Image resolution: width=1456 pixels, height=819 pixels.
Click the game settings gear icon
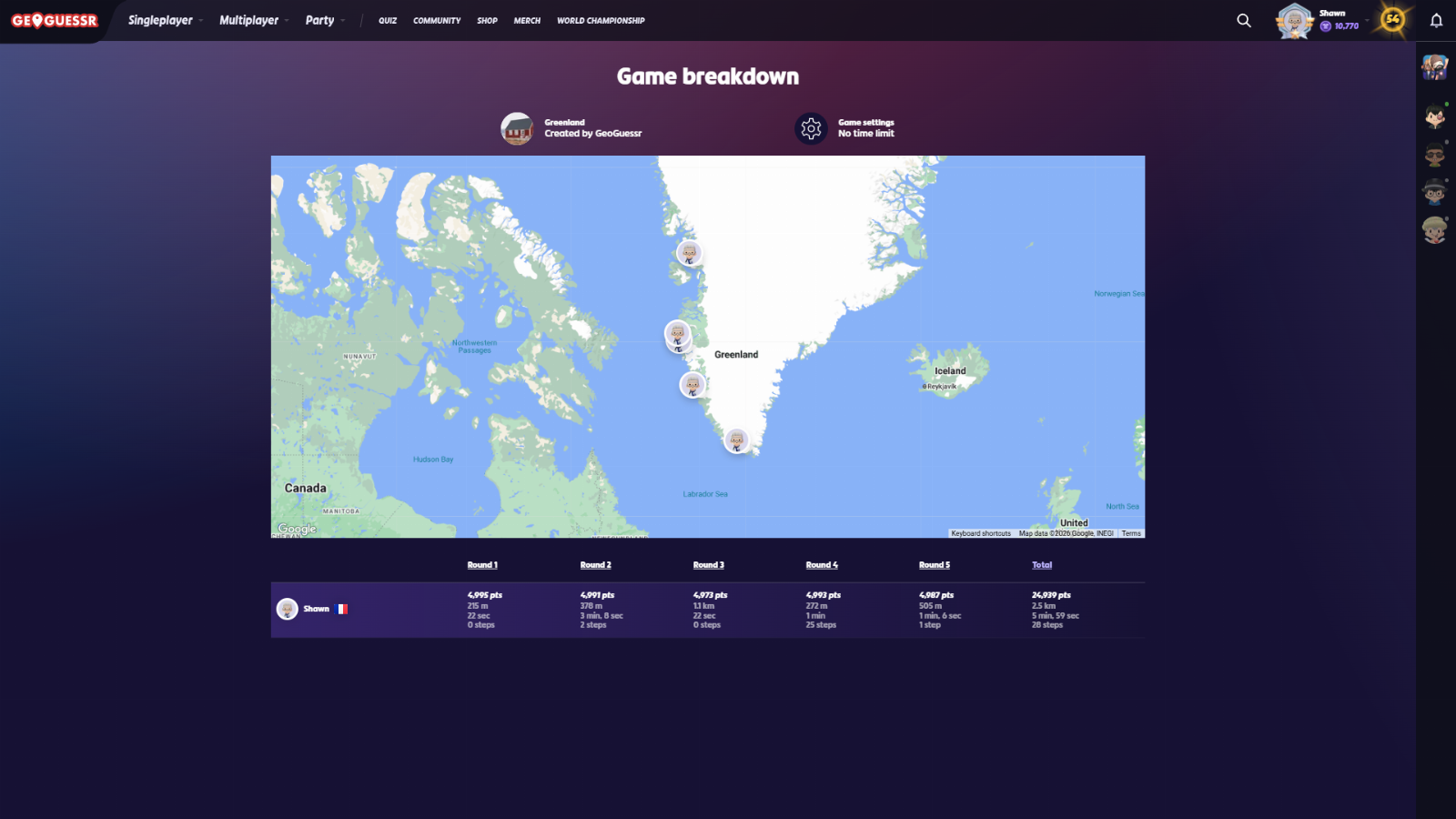(811, 128)
